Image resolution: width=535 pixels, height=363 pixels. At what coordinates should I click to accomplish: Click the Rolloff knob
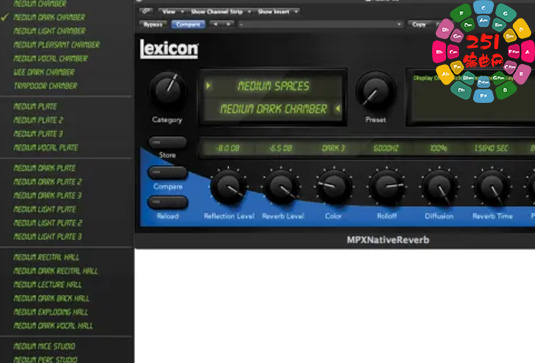coord(387,187)
